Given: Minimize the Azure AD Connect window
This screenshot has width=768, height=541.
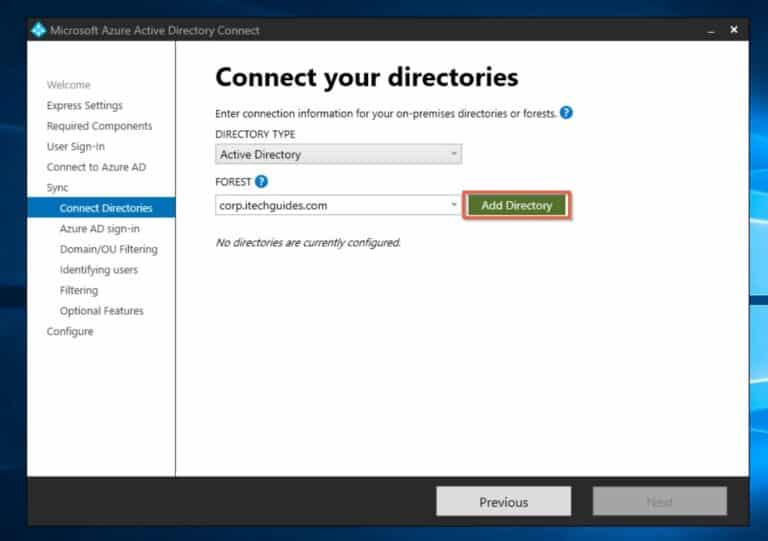Looking at the screenshot, I should click(x=711, y=30).
